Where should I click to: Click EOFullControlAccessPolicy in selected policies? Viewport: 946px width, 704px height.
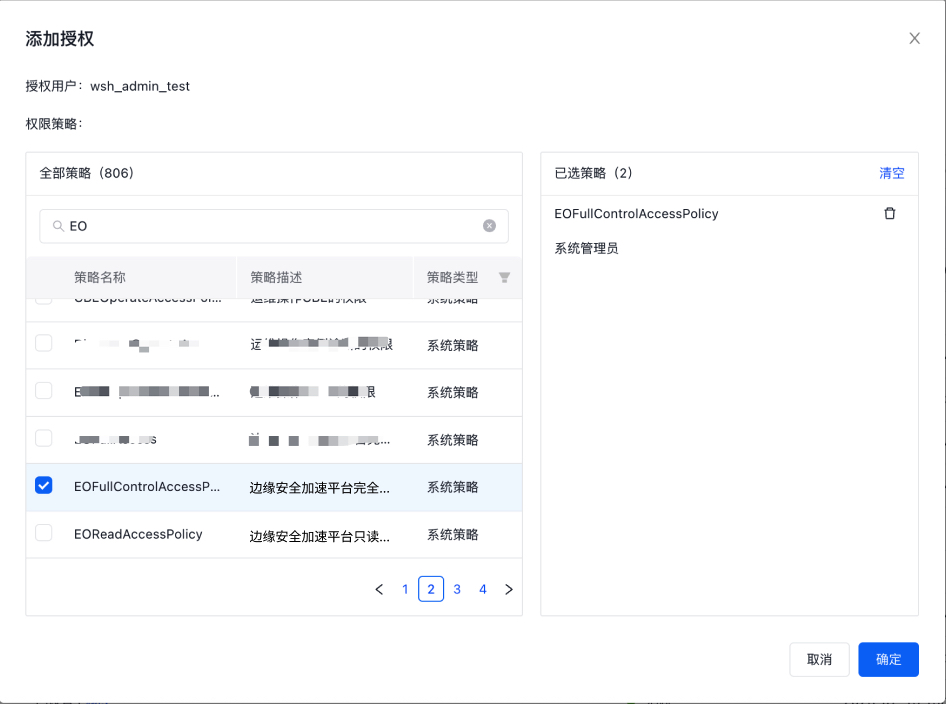tap(636, 214)
